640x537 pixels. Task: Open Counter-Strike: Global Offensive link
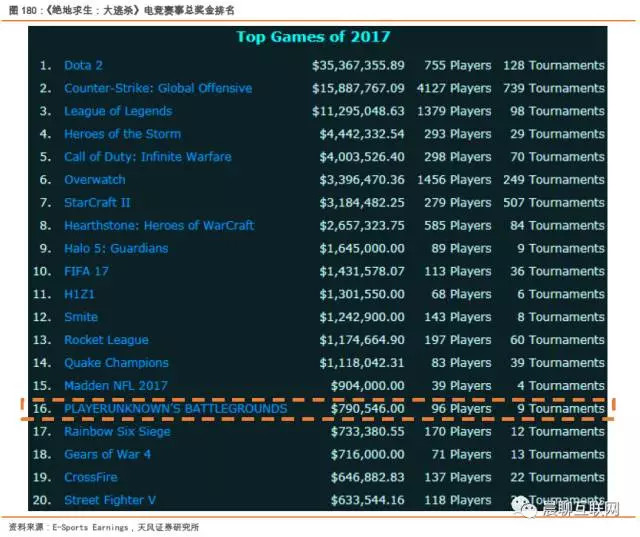[158, 88]
